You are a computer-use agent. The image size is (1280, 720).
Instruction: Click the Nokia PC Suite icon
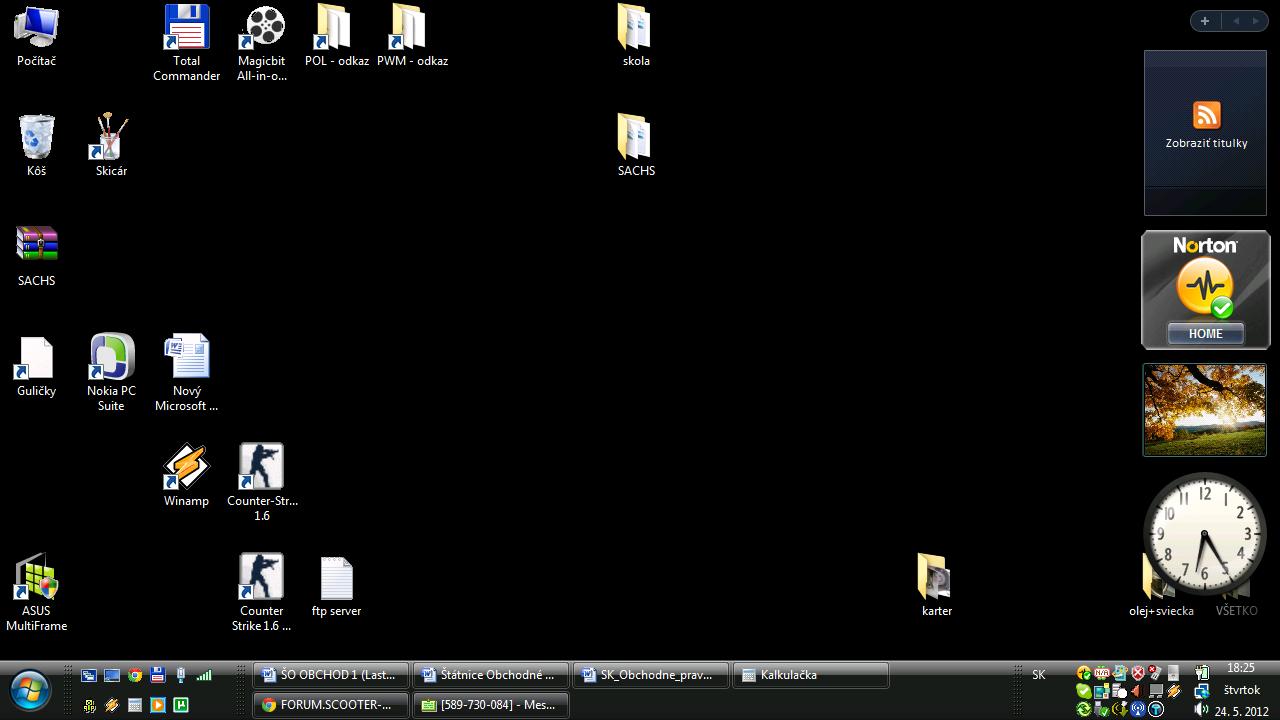click(111, 358)
